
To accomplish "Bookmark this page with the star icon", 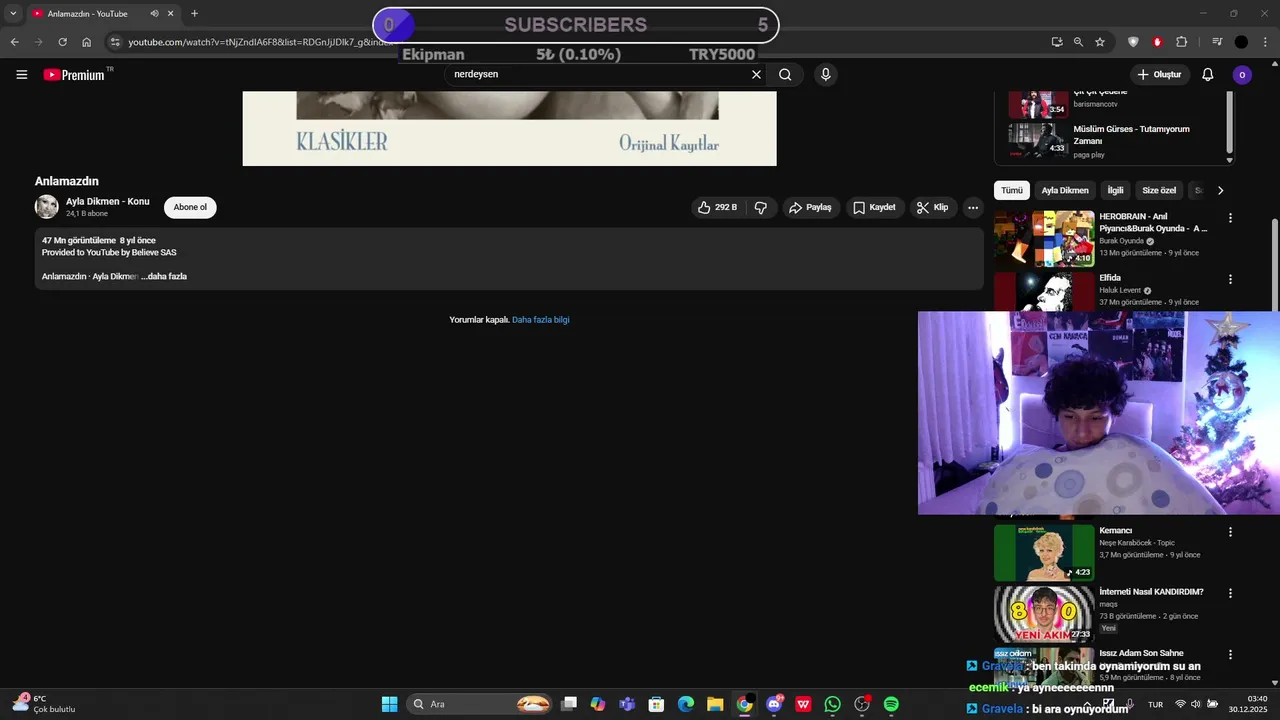I will pos(1100,42).
